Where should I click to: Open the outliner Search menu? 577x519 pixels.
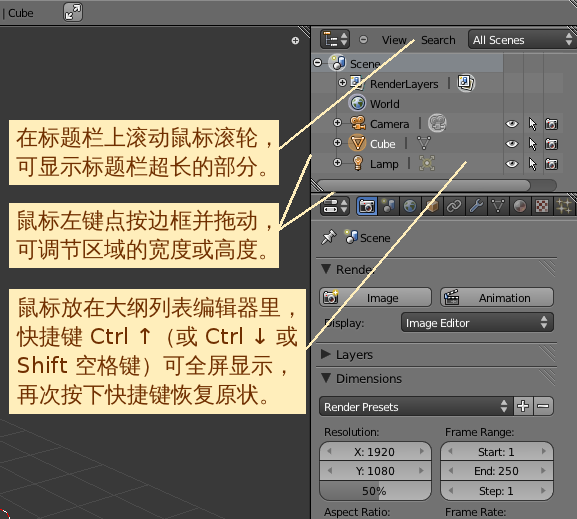[438, 40]
